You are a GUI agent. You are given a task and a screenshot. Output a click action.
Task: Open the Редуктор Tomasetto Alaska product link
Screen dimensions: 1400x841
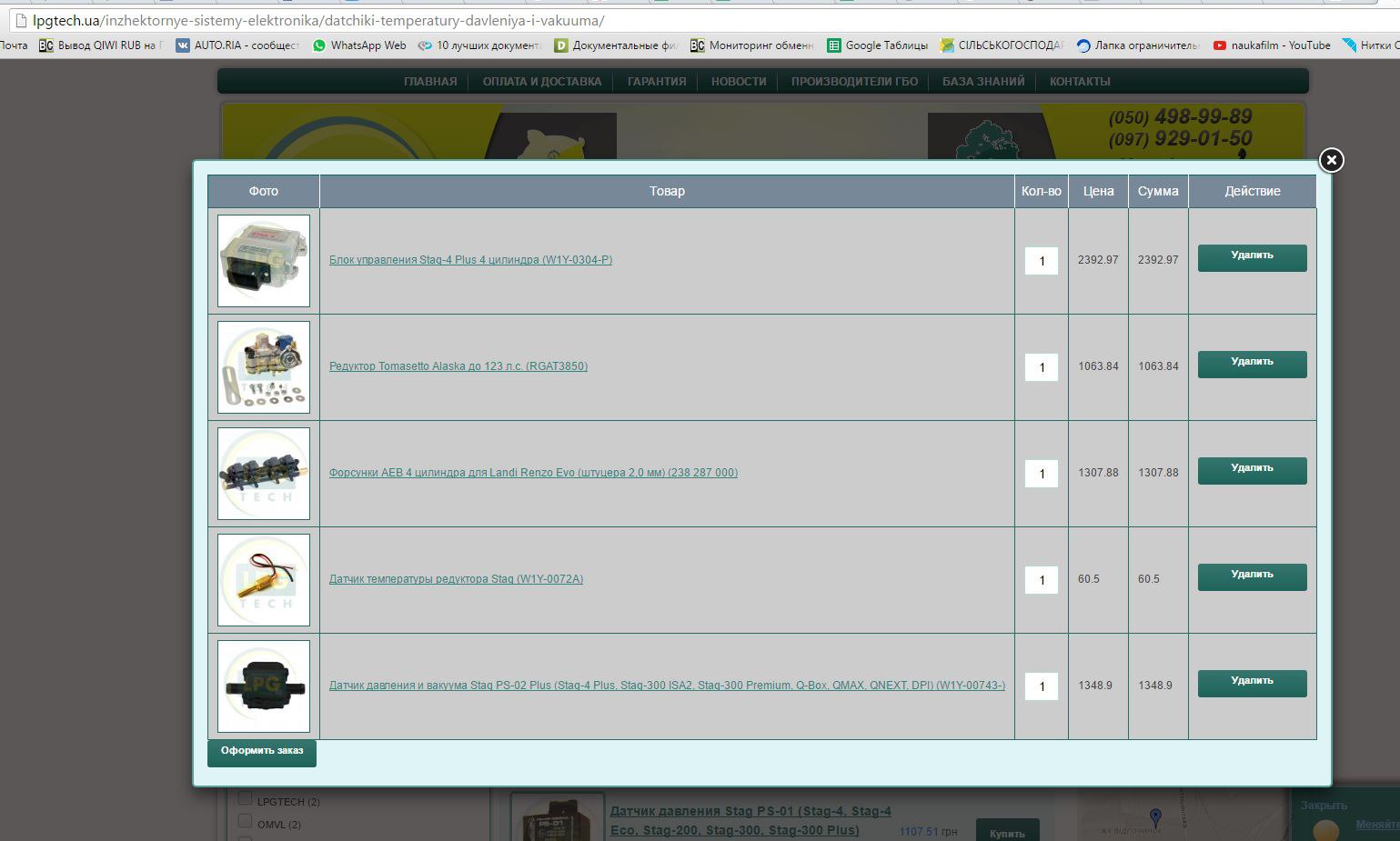pos(458,366)
